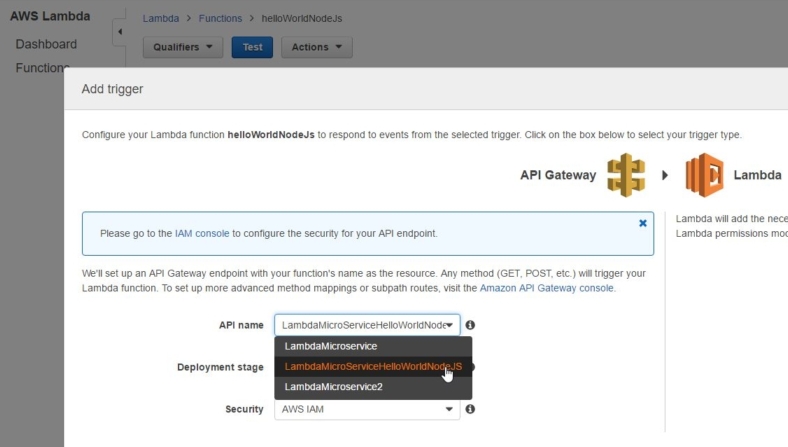
Task: Pick LambdaMicroservice2 option
Action: click(373, 387)
